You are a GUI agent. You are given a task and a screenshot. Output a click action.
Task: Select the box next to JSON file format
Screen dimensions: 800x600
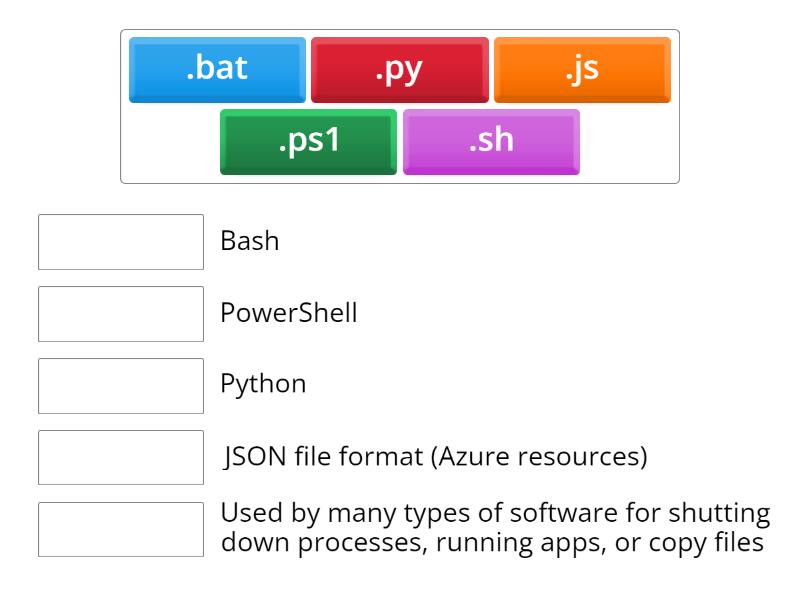point(121,457)
